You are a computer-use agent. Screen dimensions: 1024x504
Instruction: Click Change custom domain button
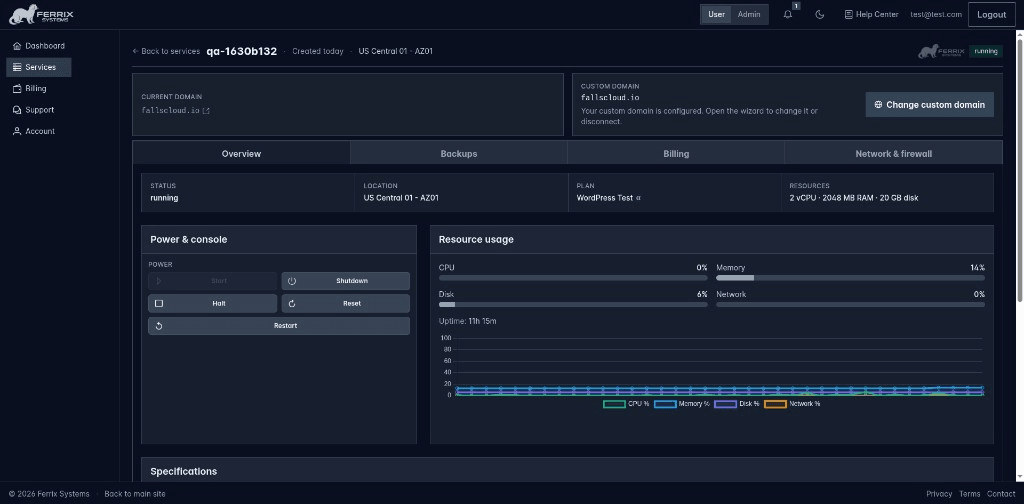[929, 104]
